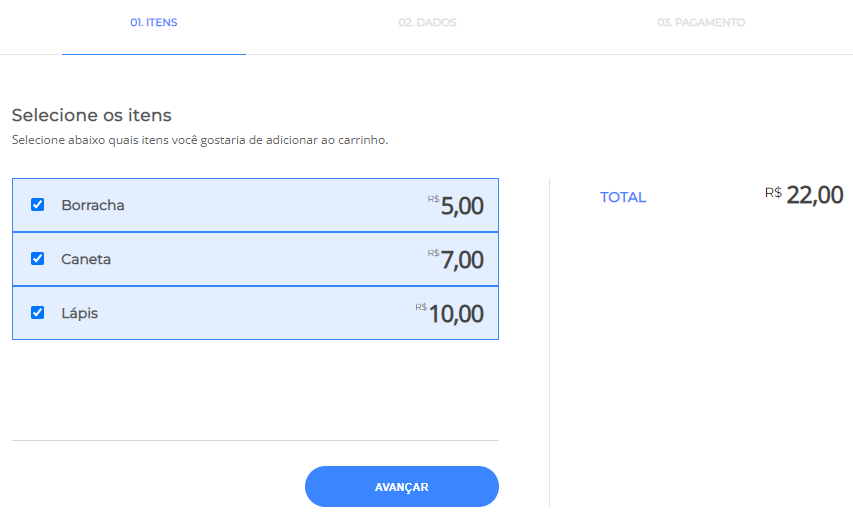Click the 10,00 price of Lápis
The height and width of the screenshot is (514, 853).
pyautogui.click(x=456, y=315)
